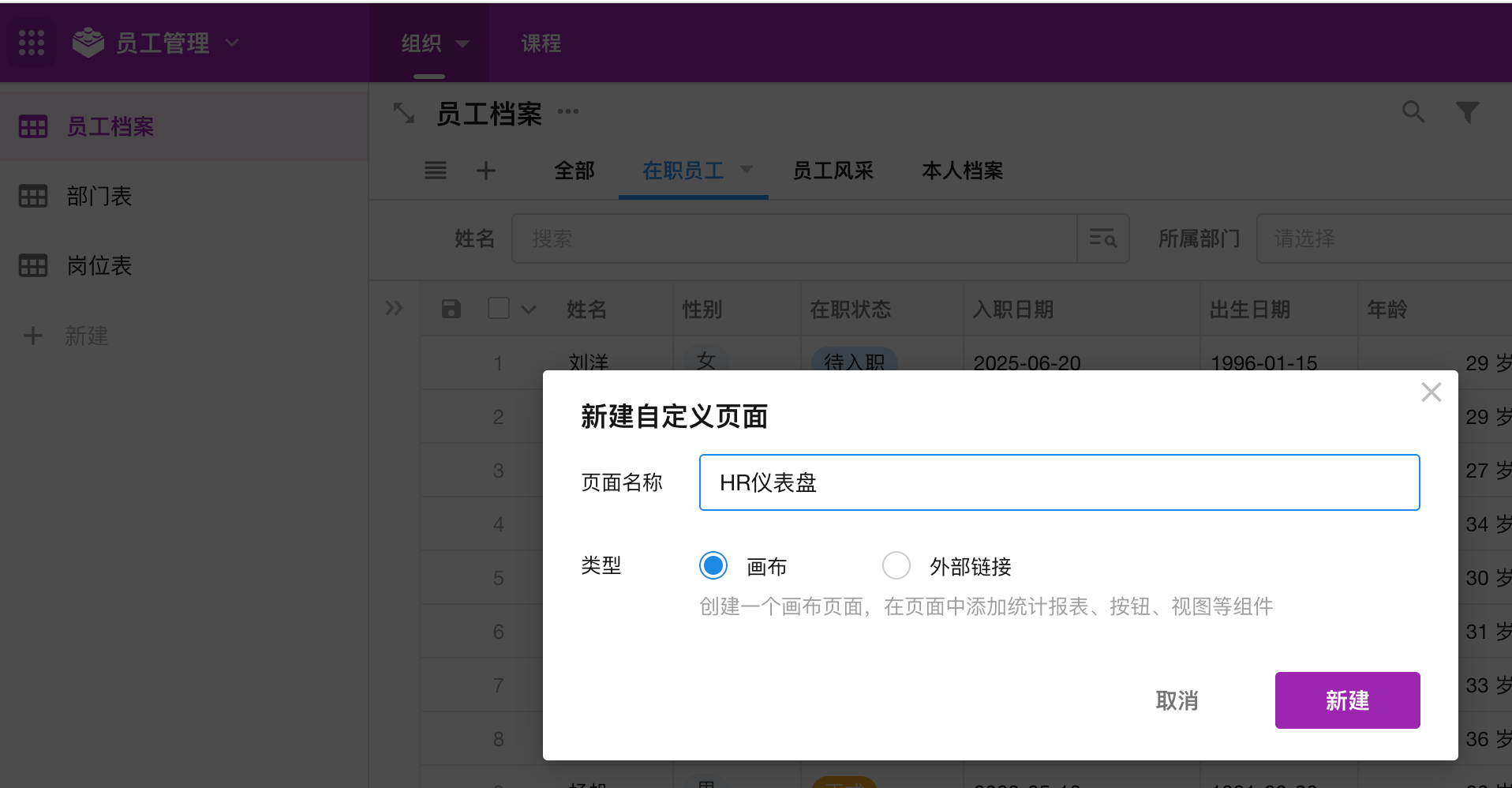Click 新建 in the left sidebar

point(87,336)
